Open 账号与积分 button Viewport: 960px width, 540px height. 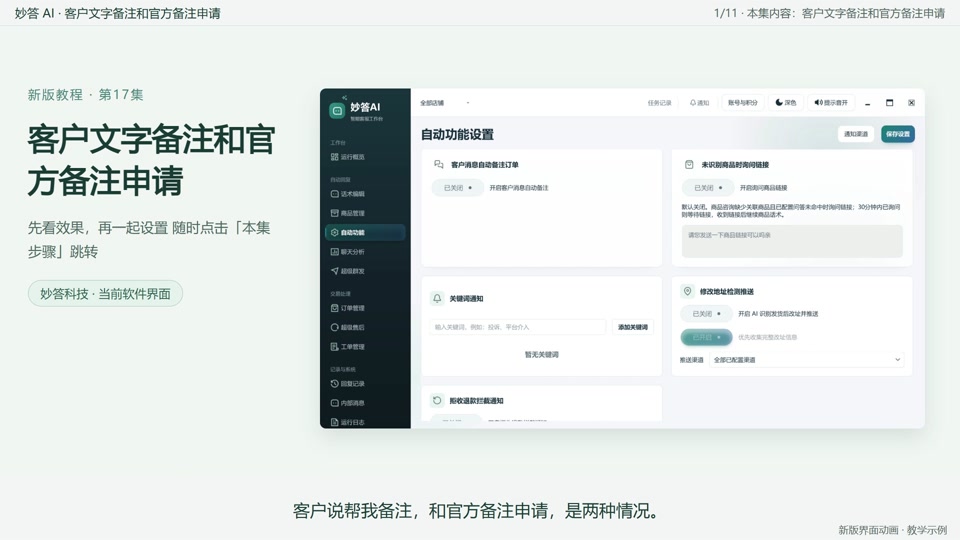click(742, 103)
